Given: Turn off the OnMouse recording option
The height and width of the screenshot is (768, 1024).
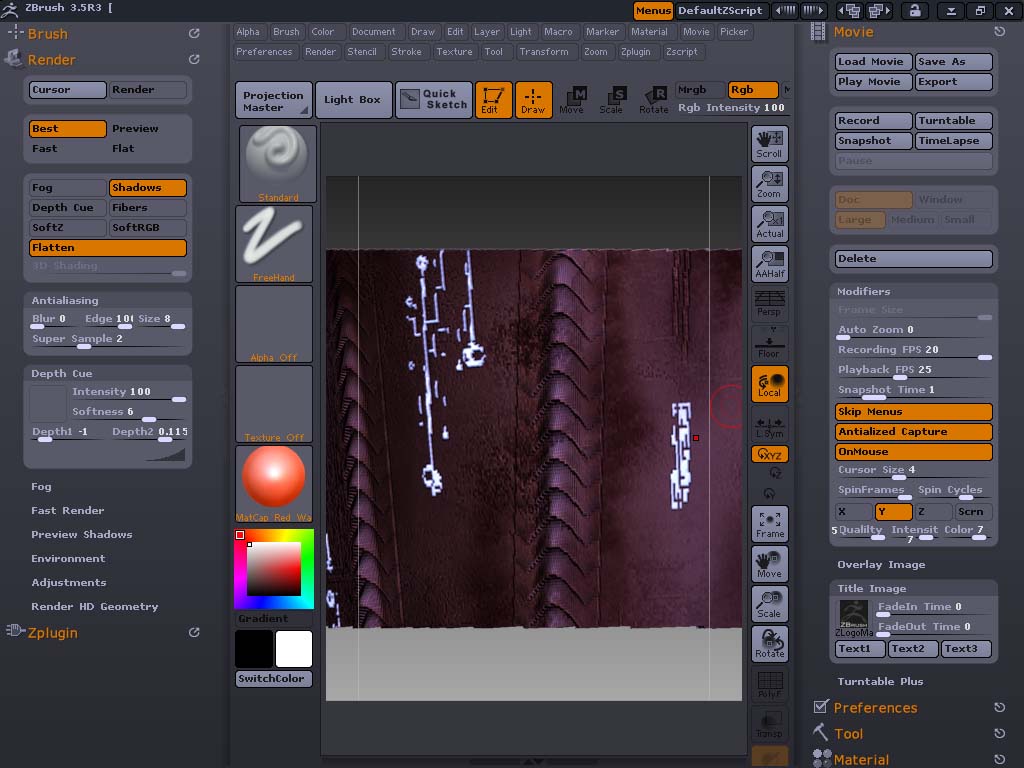Looking at the screenshot, I should [x=912, y=451].
